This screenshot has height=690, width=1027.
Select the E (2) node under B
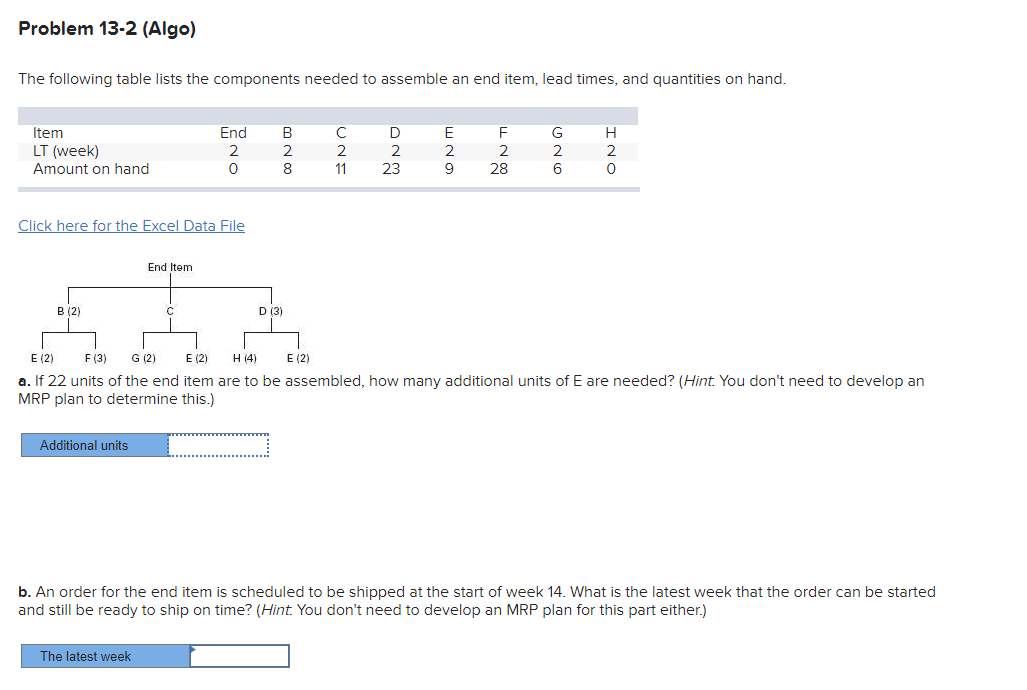(x=42, y=357)
